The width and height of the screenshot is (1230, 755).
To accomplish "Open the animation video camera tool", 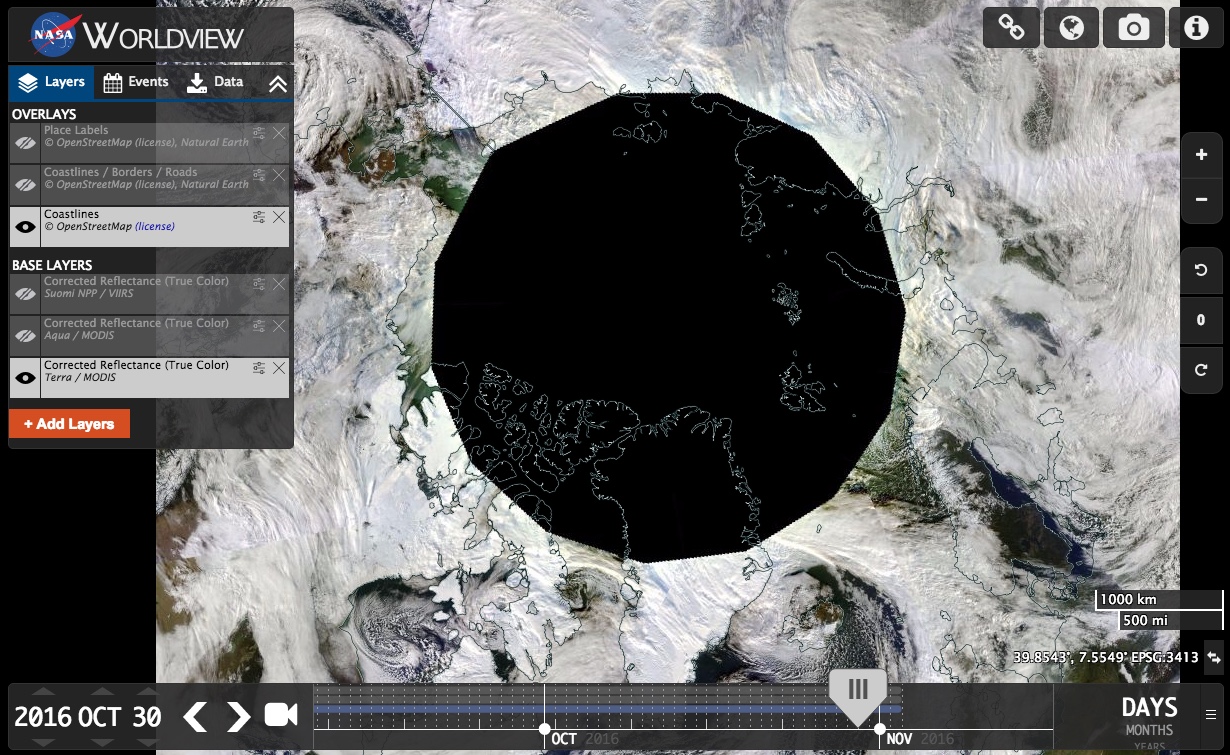I will (281, 715).
